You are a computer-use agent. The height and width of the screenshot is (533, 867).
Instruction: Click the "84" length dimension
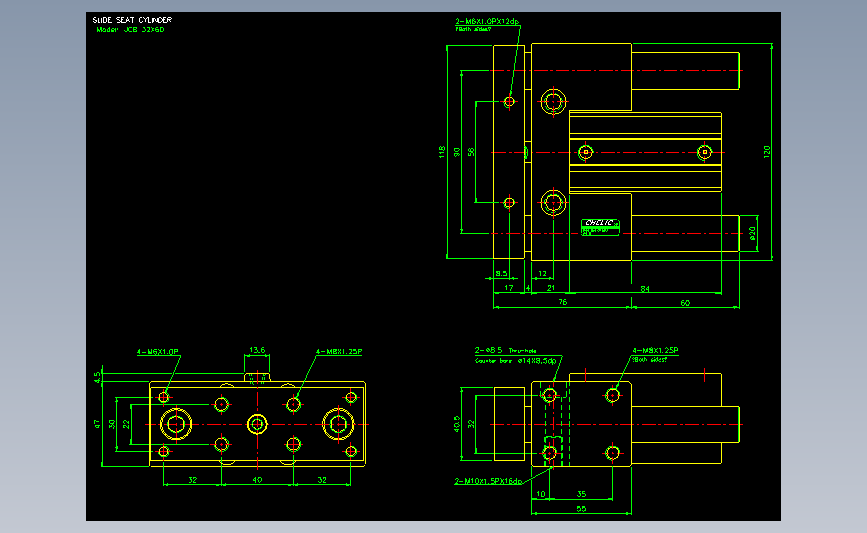click(645, 289)
